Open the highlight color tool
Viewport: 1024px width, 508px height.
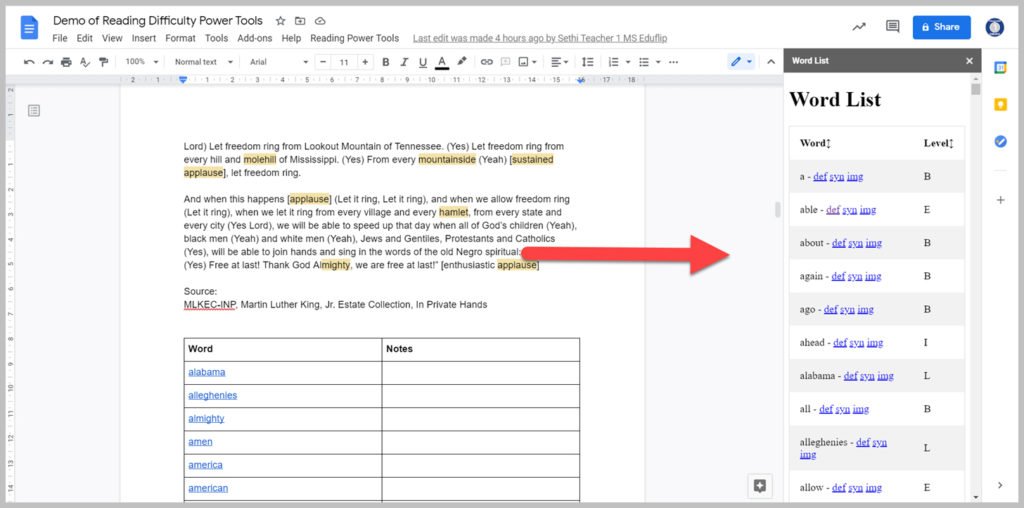462,61
